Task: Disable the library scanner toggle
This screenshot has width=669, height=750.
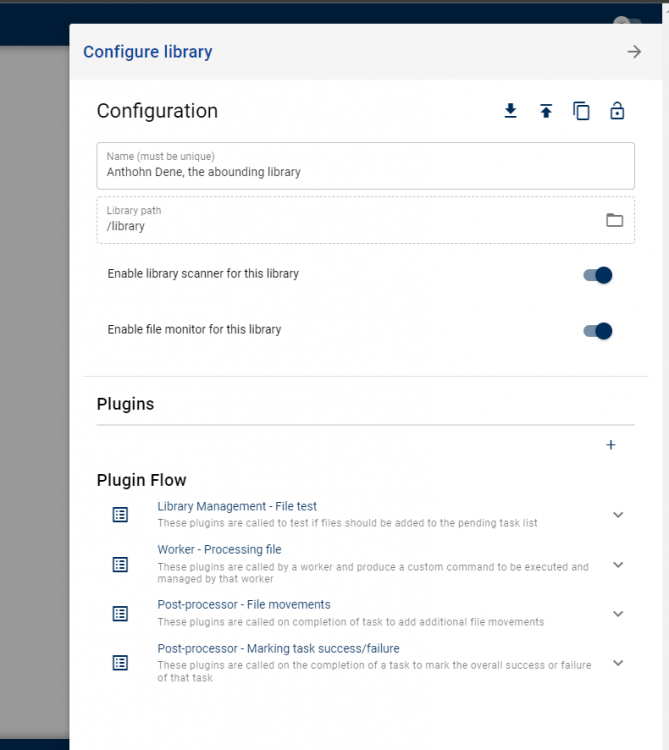Action: pos(598,275)
